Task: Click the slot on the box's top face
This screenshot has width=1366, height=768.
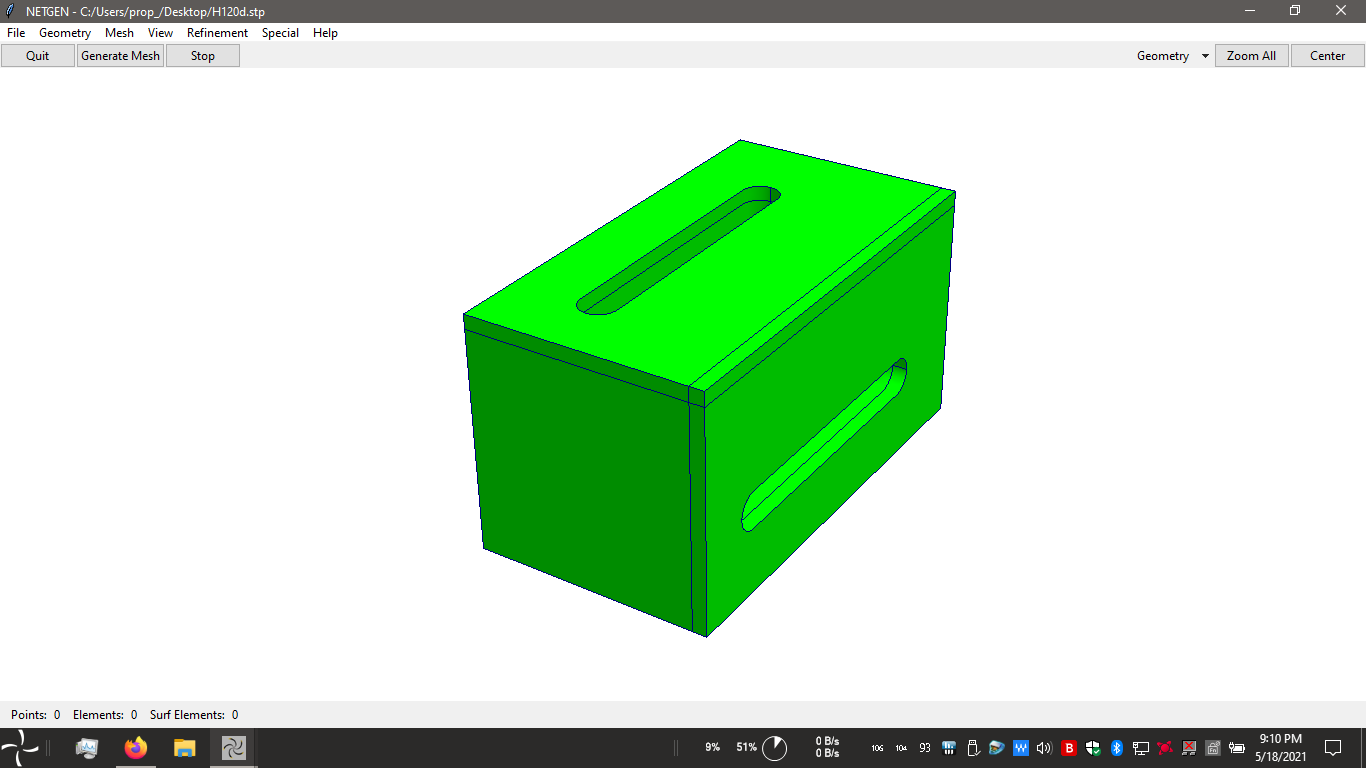Action: (679, 250)
